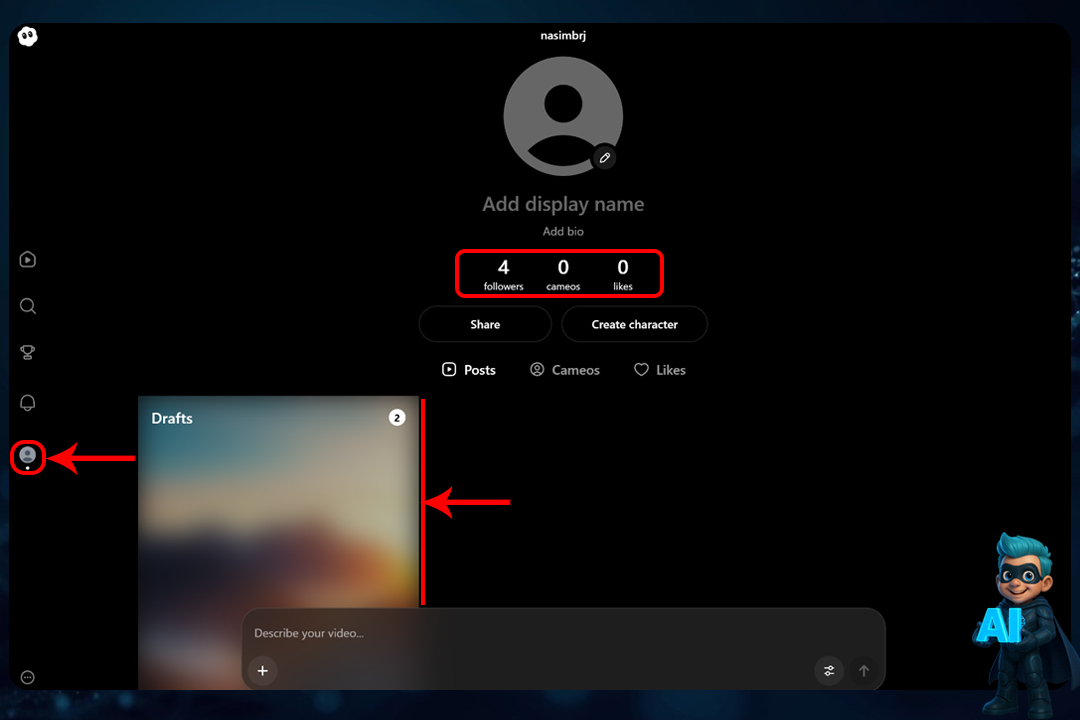Open the Sora home feed icon
This screenshot has width=1080, height=720.
pos(27,259)
